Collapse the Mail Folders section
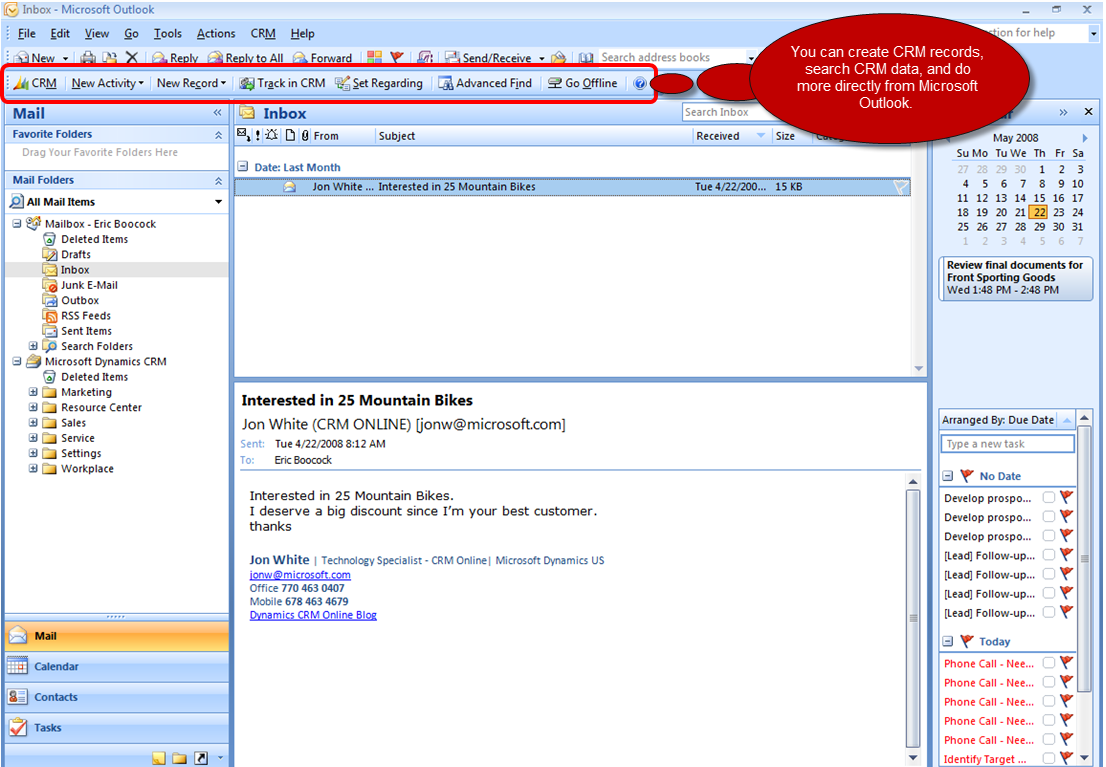Image resolution: width=1106 pixels, height=767 pixels. [218, 181]
